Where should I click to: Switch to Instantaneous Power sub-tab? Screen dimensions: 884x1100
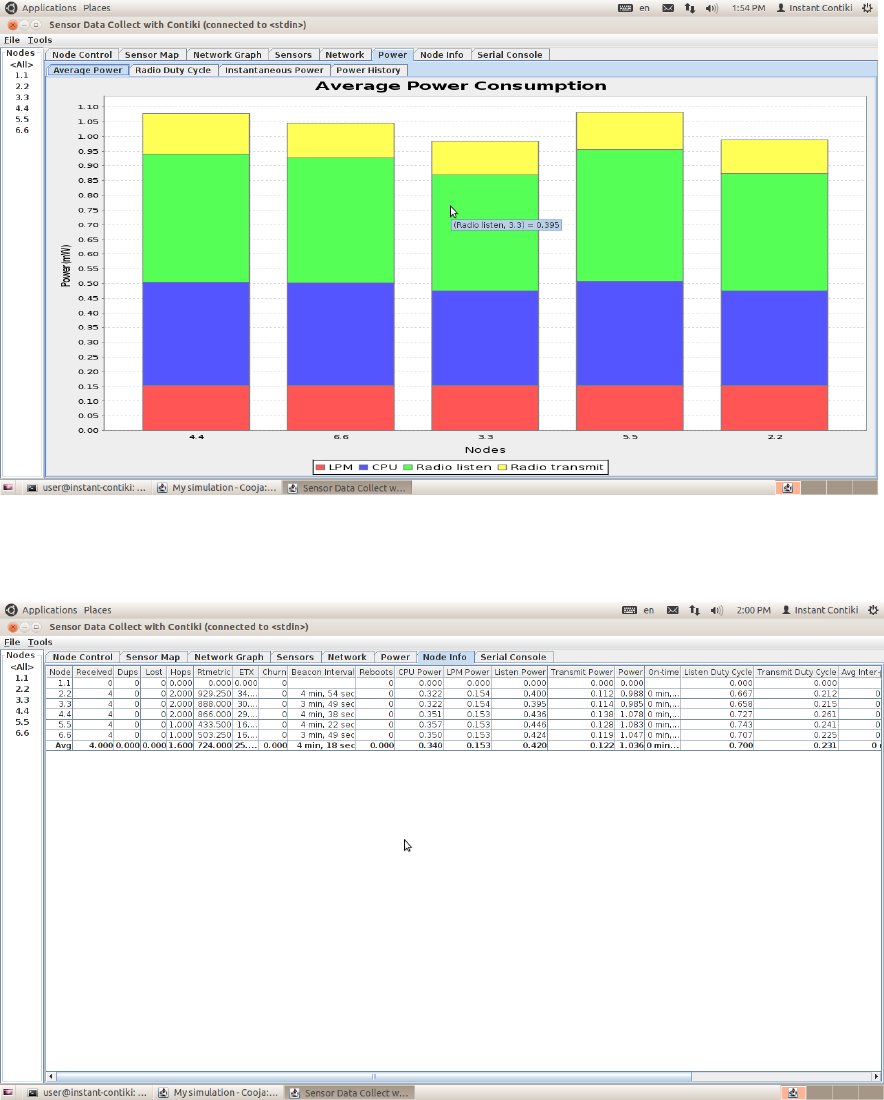[x=274, y=70]
